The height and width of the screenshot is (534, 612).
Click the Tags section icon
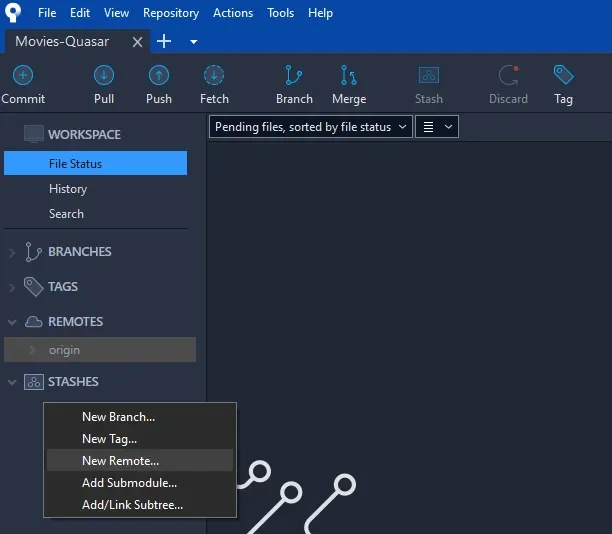33,287
